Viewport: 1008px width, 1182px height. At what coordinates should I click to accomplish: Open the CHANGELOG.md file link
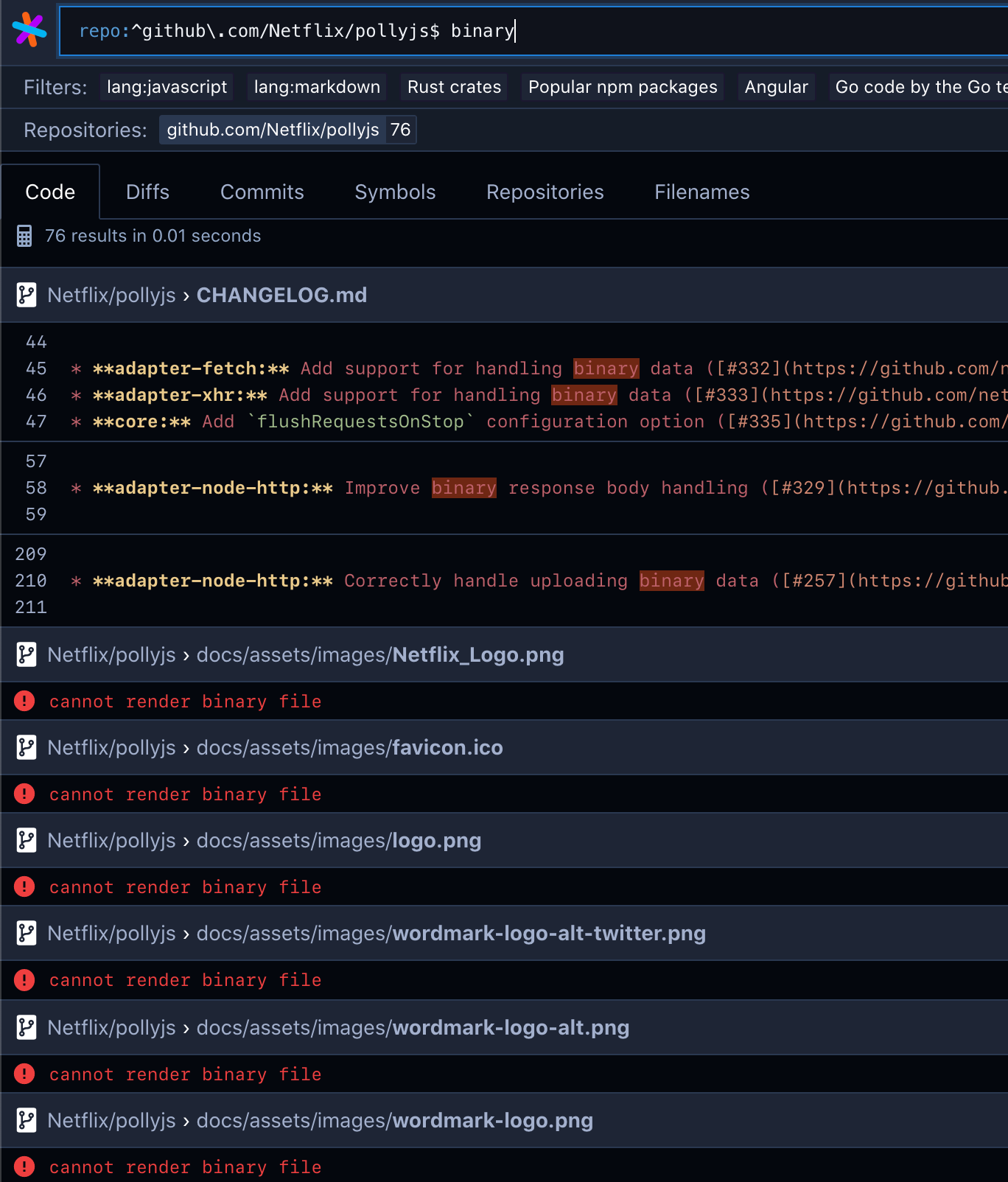281,295
